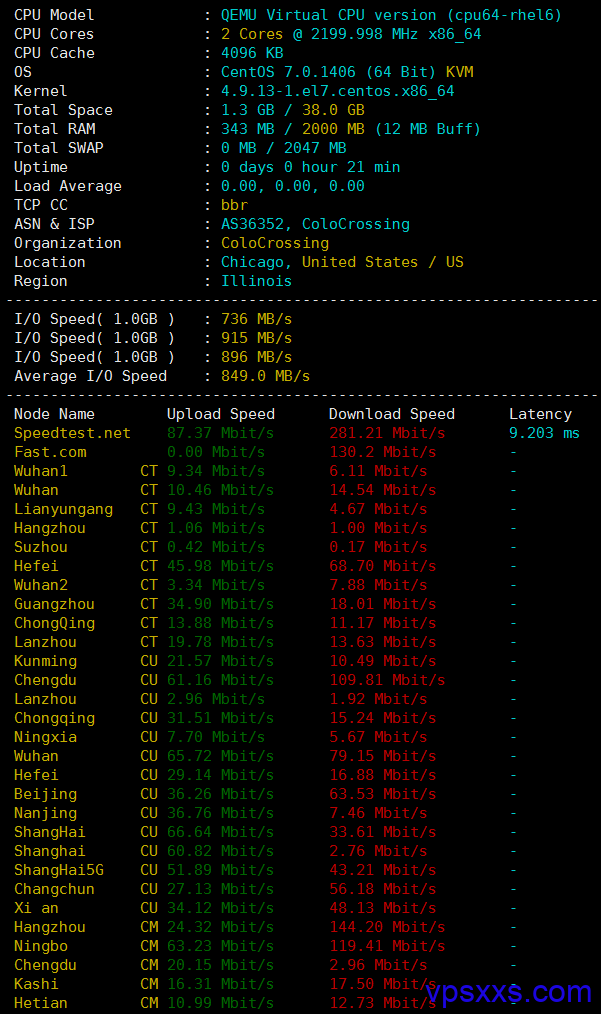Click the vpsxxs.com watermark link
This screenshot has height=1014, width=601.
coord(508,992)
